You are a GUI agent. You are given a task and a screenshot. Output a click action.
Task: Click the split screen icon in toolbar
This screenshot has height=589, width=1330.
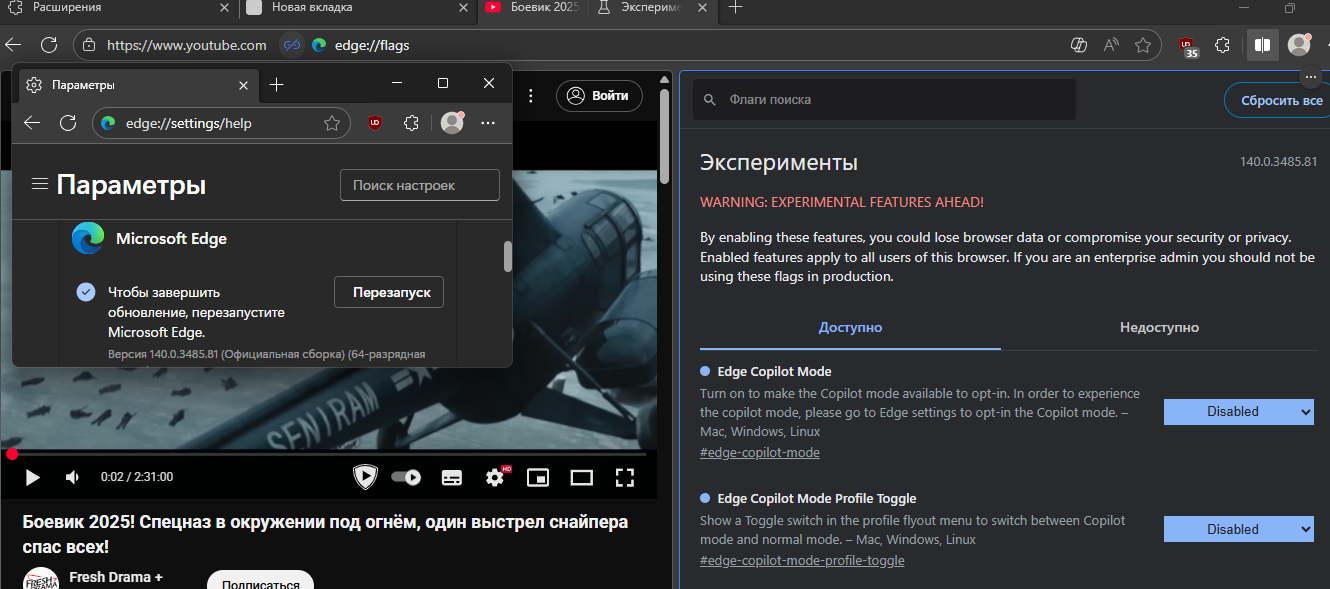1262,45
